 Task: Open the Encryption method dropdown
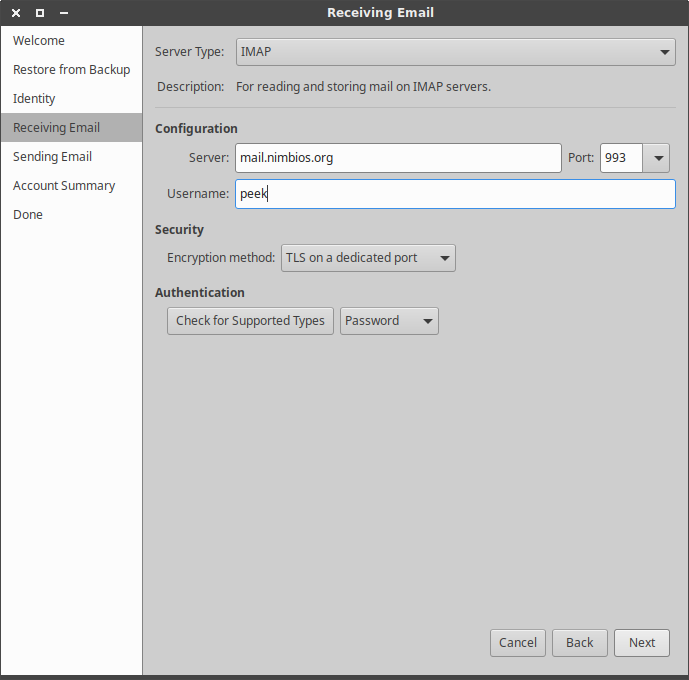point(368,258)
